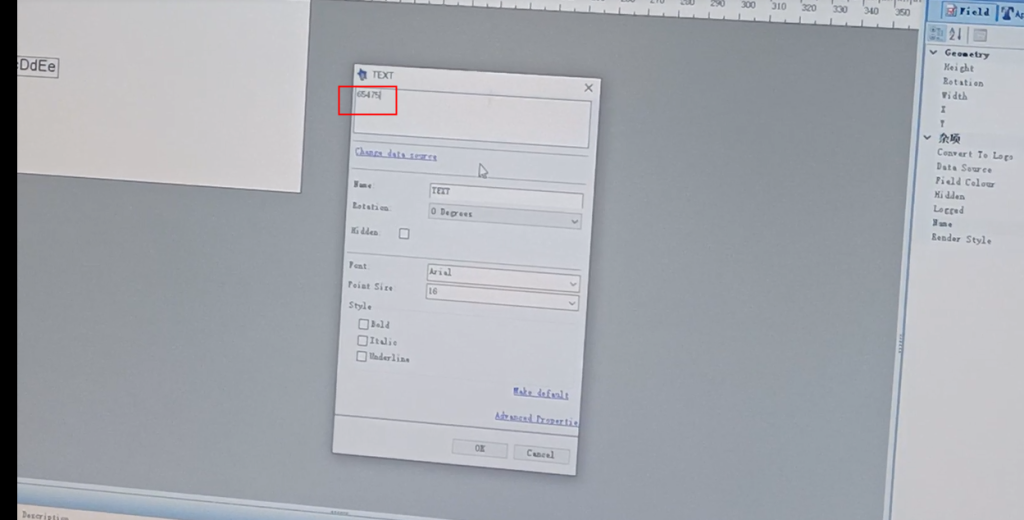The width and height of the screenshot is (1024, 520).
Task: Close the TEXT dialog with X
Action: [588, 88]
